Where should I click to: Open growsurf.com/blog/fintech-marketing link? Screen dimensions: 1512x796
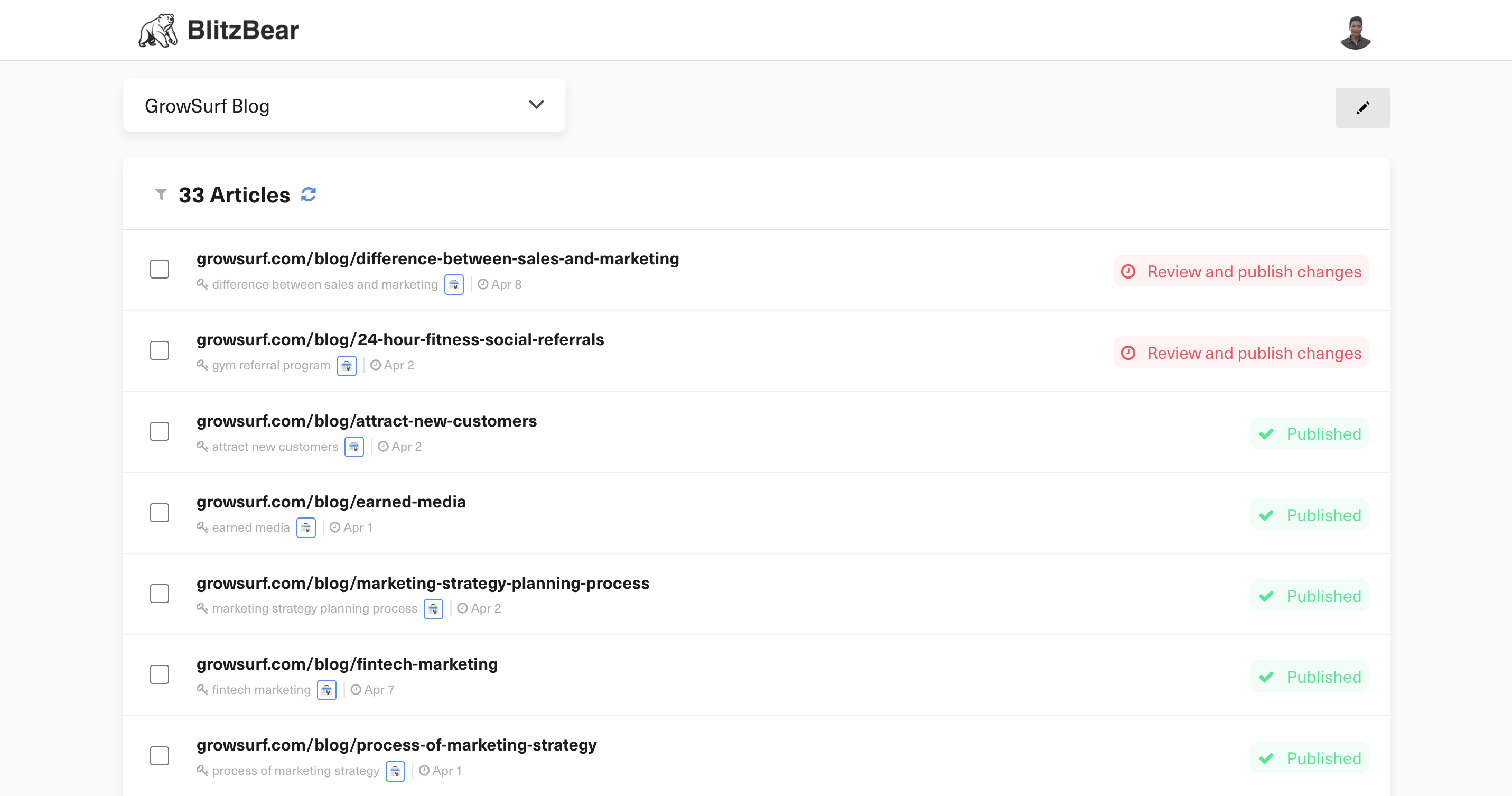click(x=348, y=664)
